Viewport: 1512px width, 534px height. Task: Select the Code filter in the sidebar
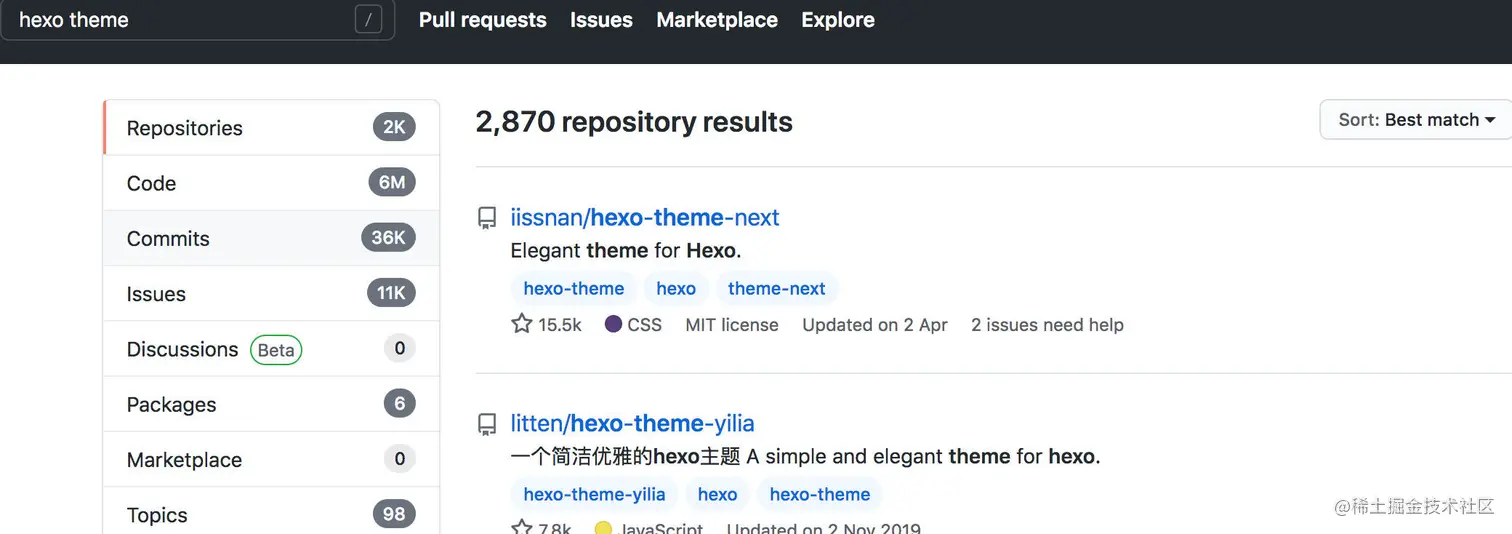pyautogui.click(x=271, y=183)
